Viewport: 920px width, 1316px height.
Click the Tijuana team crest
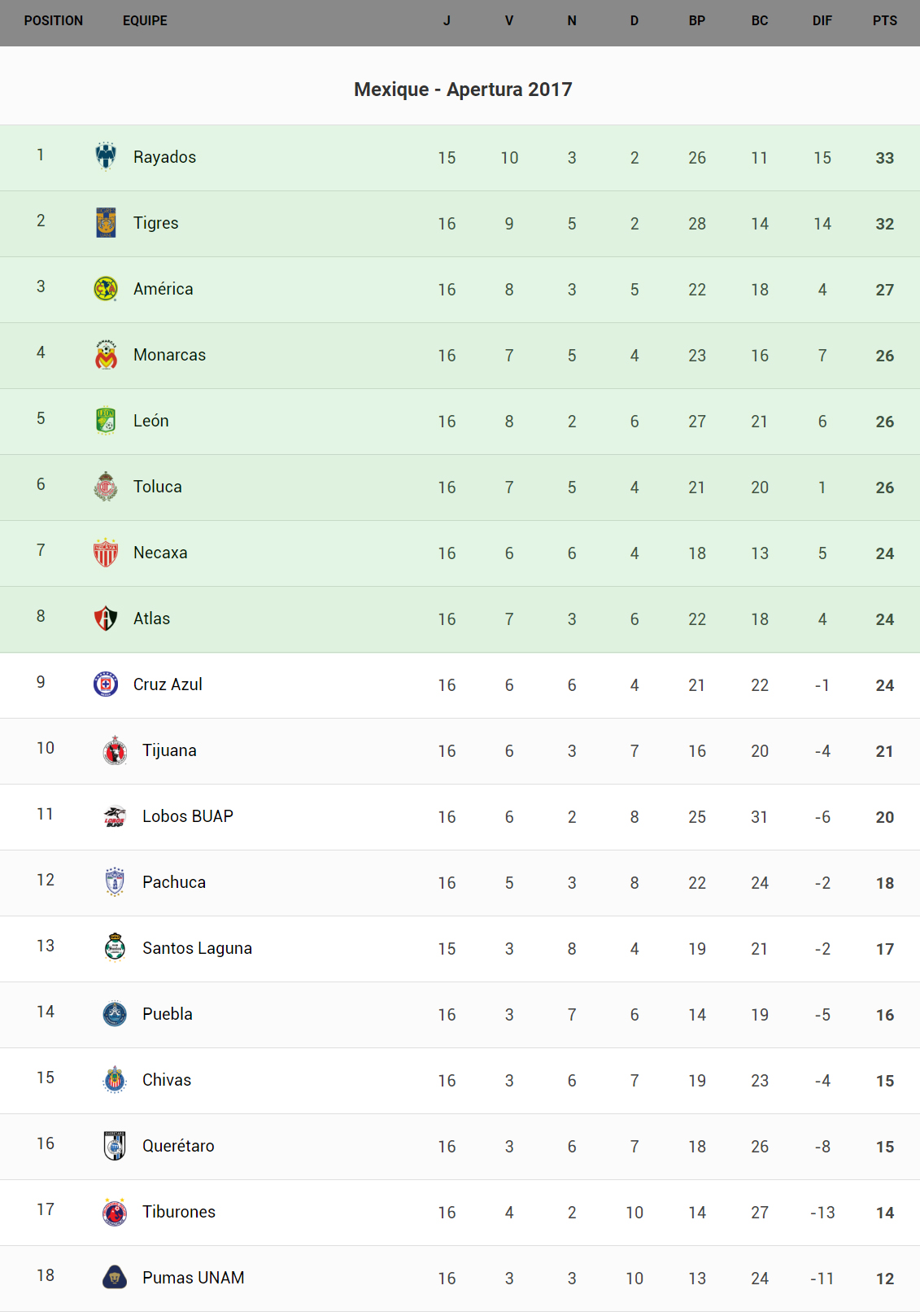click(x=115, y=750)
